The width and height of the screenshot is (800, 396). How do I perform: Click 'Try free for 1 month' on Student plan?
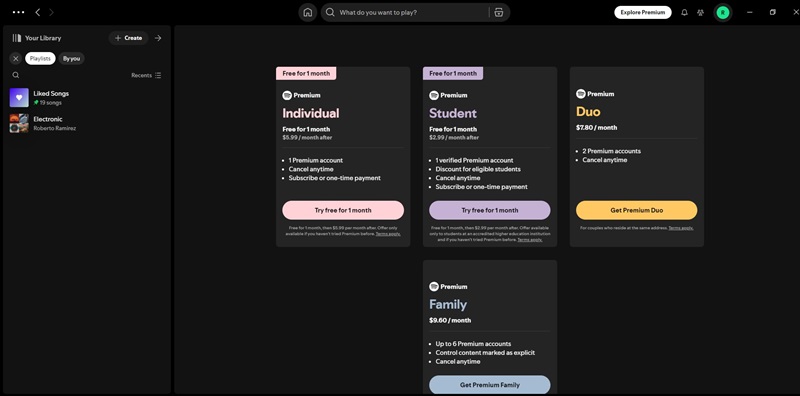coord(490,210)
